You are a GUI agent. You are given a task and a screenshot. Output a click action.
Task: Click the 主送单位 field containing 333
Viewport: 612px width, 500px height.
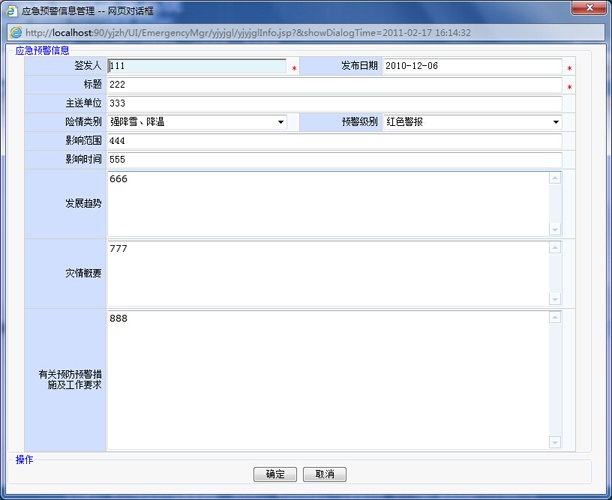point(334,104)
